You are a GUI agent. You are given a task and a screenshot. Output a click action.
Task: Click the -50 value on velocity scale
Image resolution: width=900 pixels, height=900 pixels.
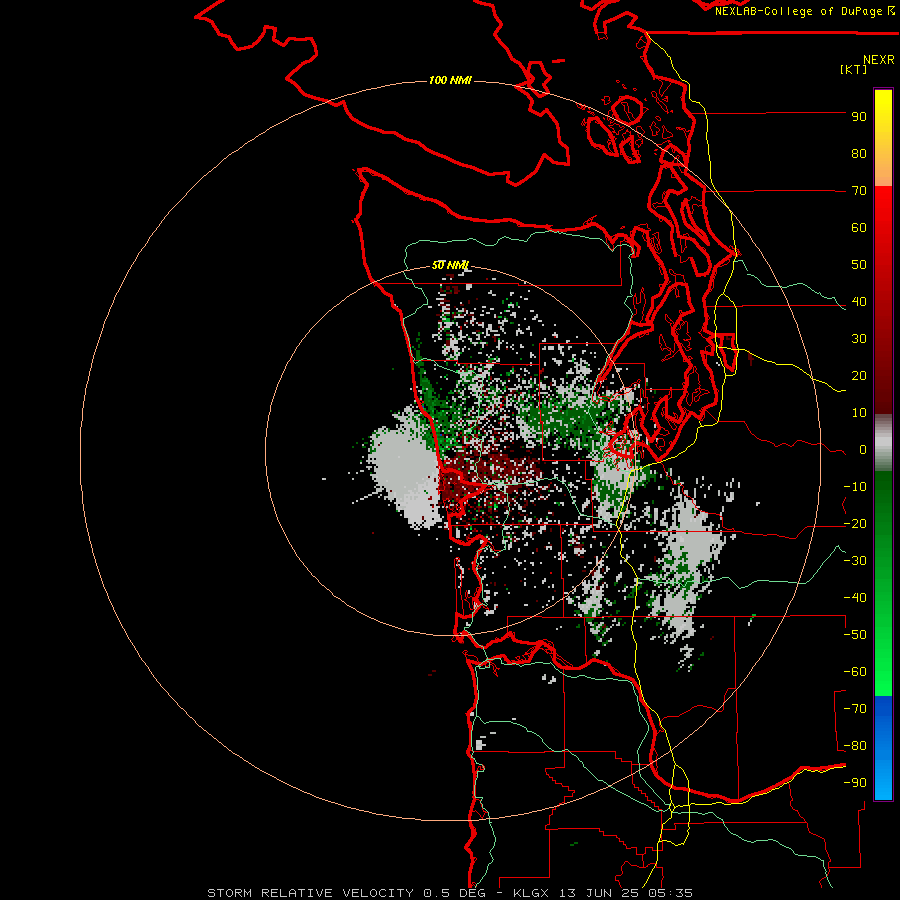(x=855, y=635)
